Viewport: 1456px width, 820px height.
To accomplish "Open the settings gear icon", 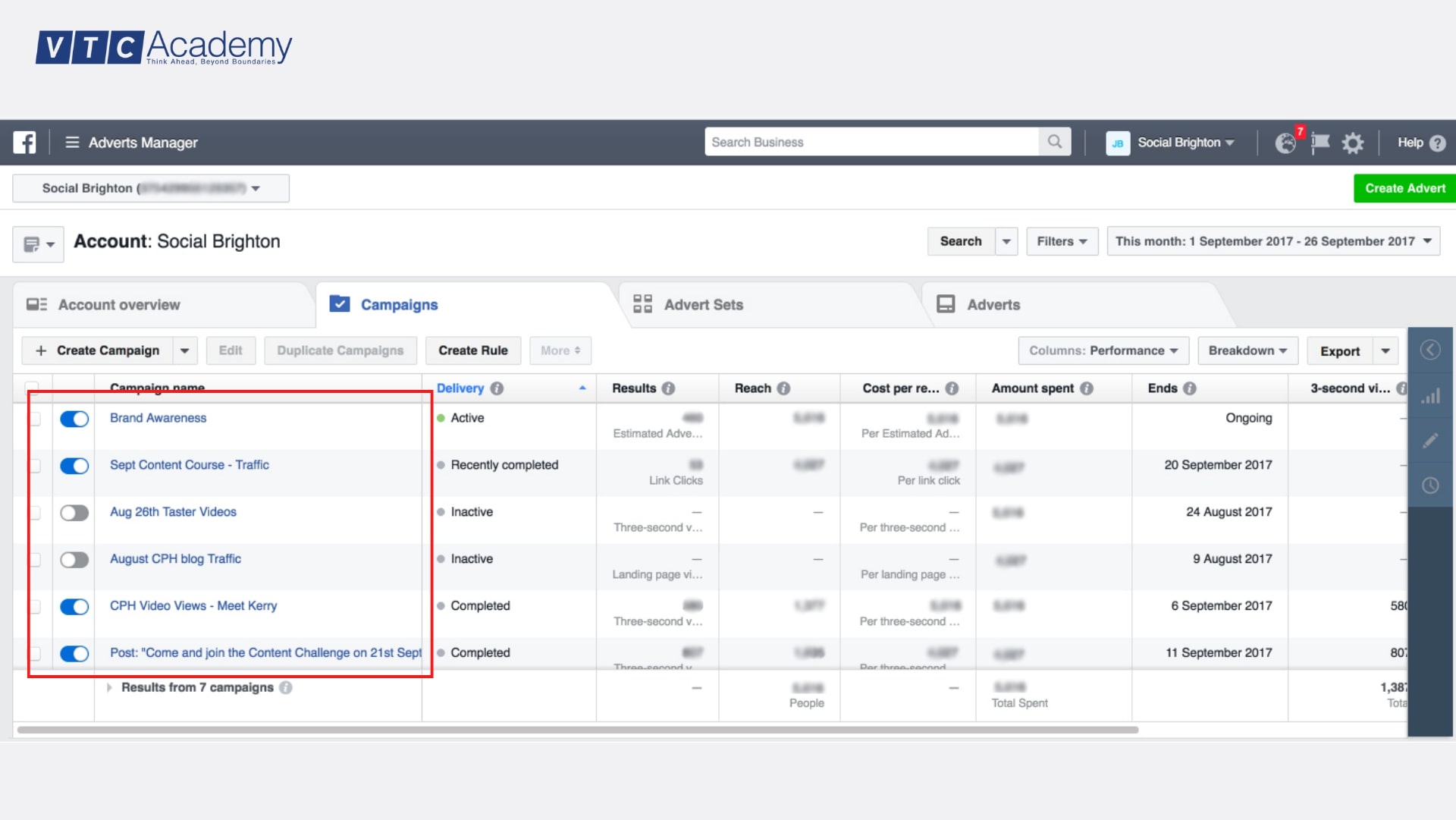I will point(1352,143).
